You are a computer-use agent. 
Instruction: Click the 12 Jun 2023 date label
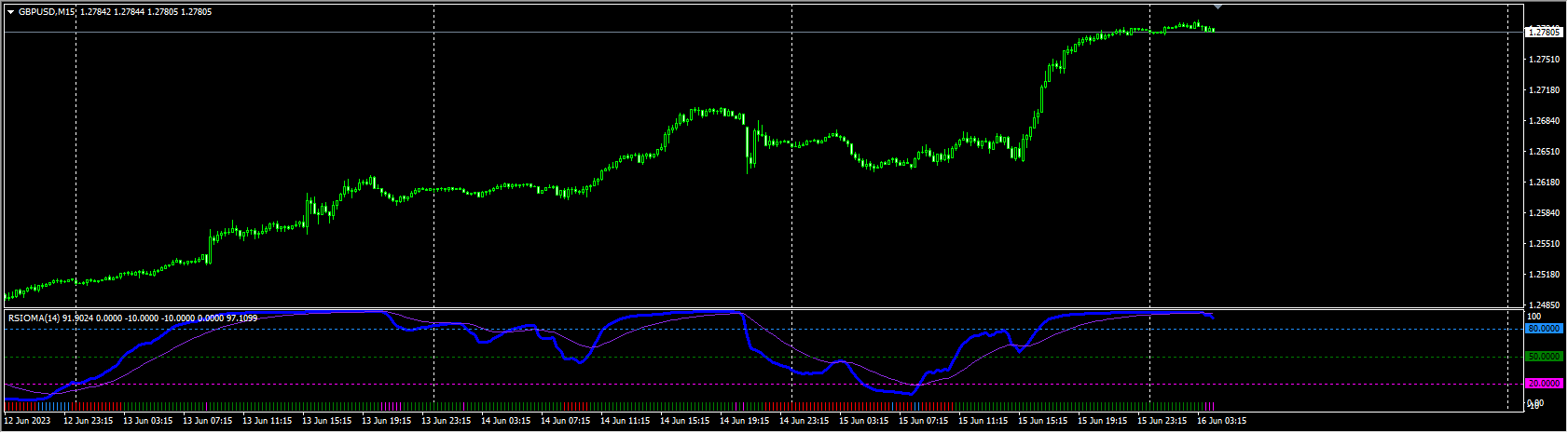coord(28,421)
